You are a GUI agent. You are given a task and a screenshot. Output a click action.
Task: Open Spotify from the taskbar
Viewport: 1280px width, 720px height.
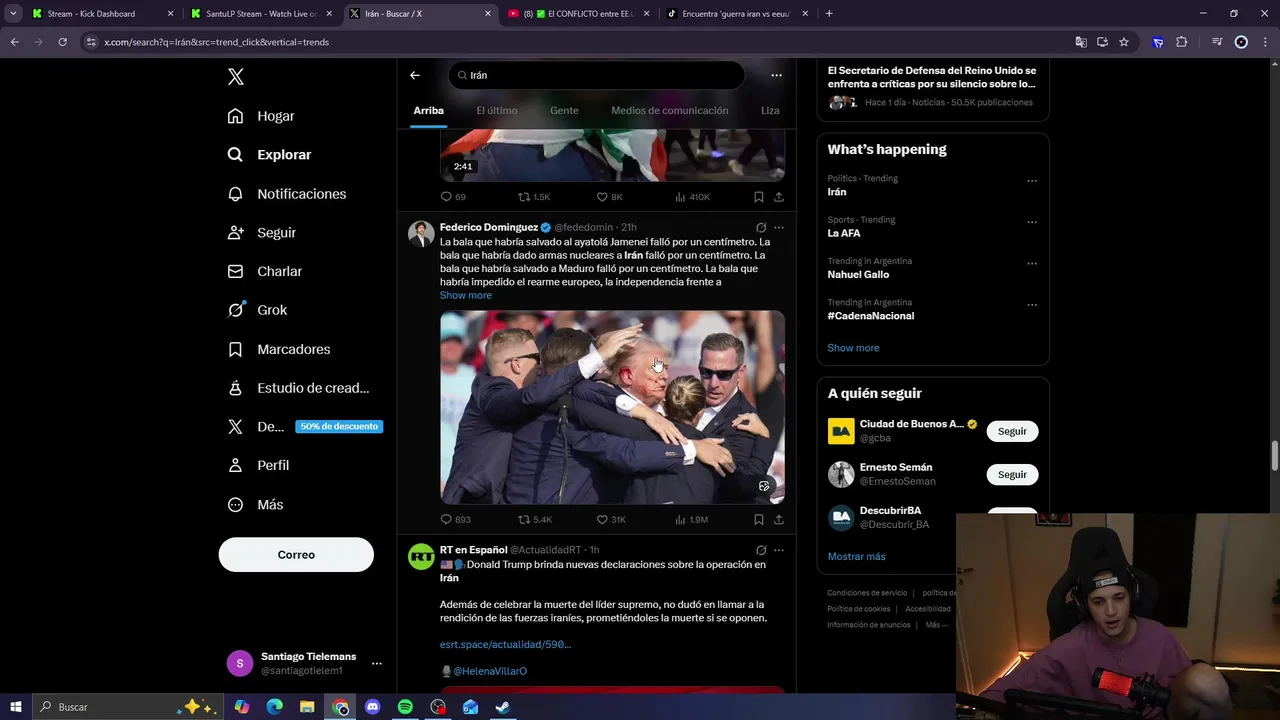(405, 707)
